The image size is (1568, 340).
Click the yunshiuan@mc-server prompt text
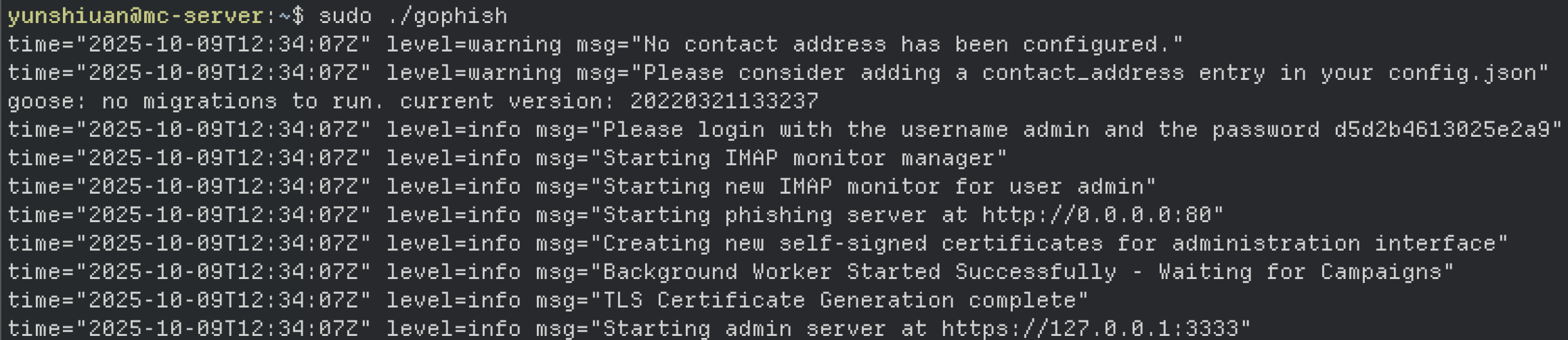pos(135,16)
